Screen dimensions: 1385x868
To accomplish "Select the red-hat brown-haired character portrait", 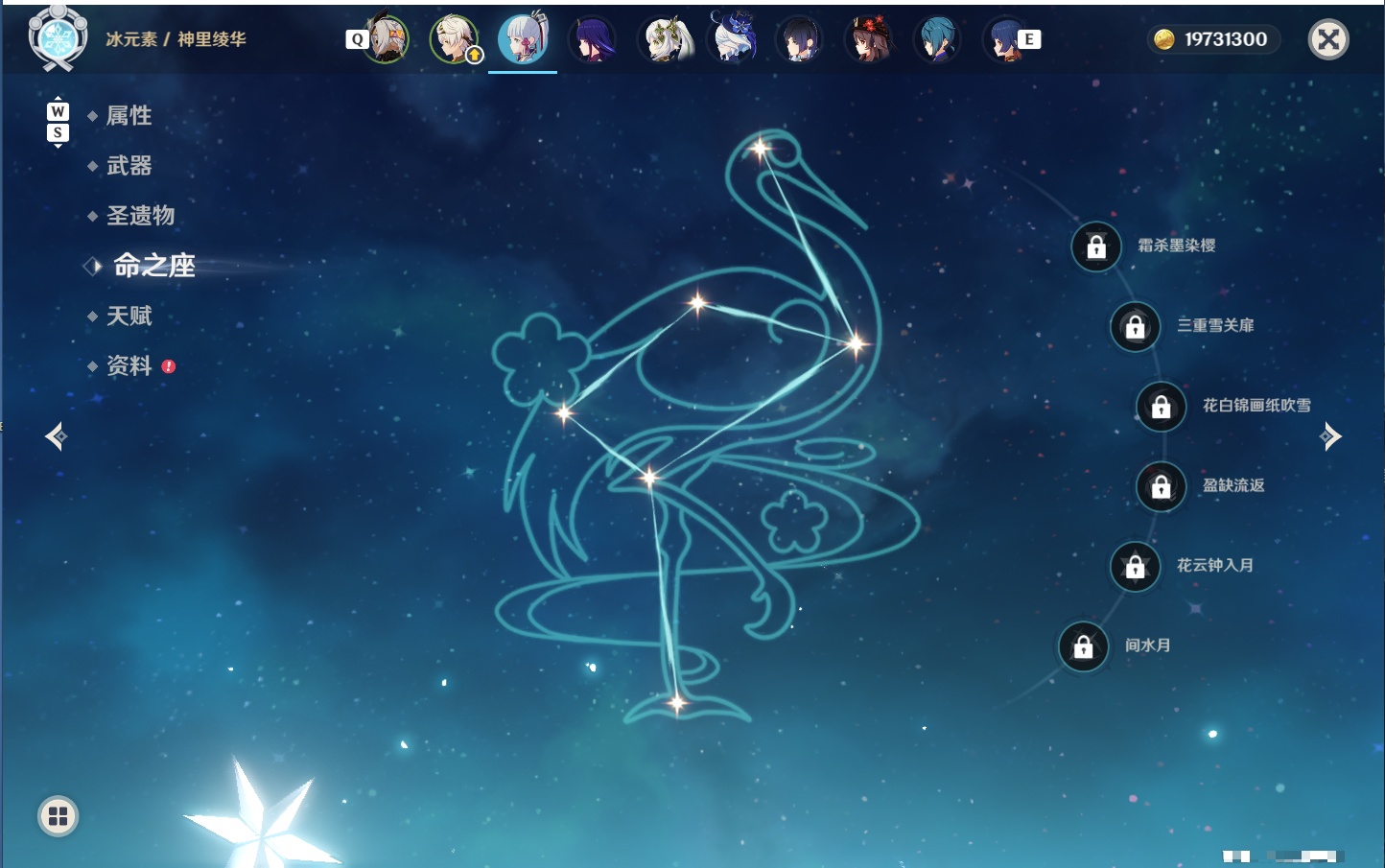I will pos(869,39).
